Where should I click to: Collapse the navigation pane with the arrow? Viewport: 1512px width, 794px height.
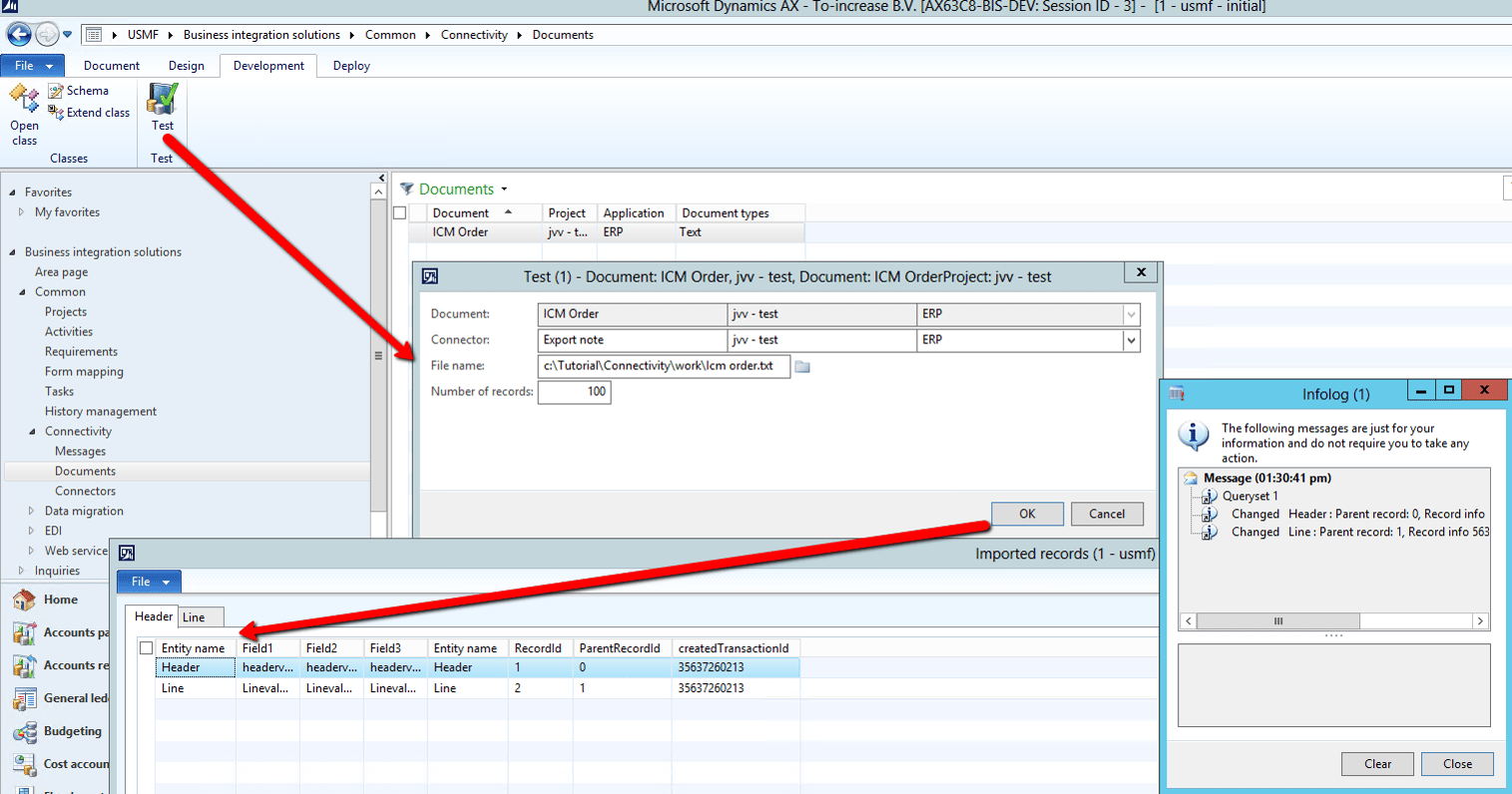pyautogui.click(x=380, y=178)
